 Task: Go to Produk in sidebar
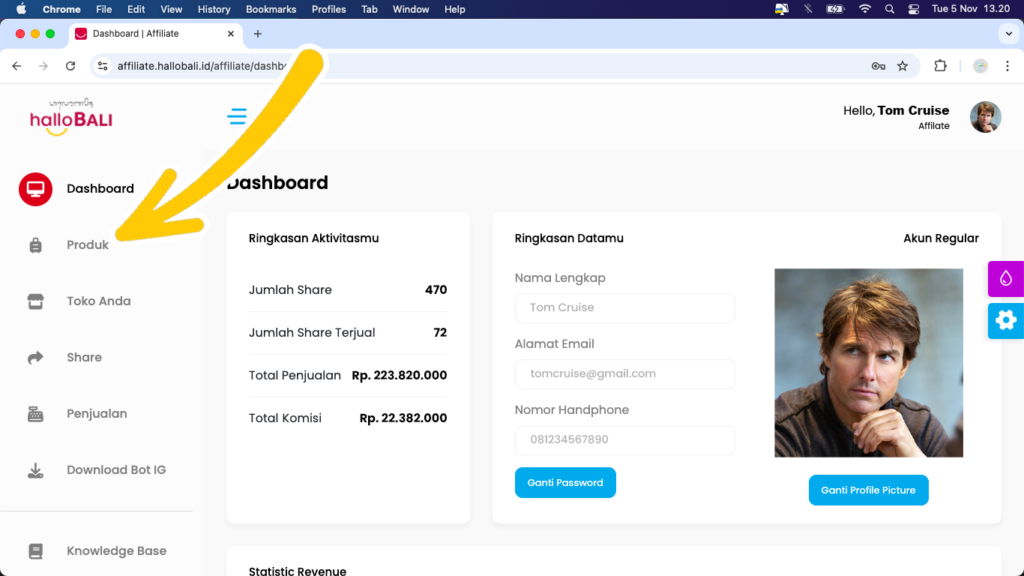[88, 245]
